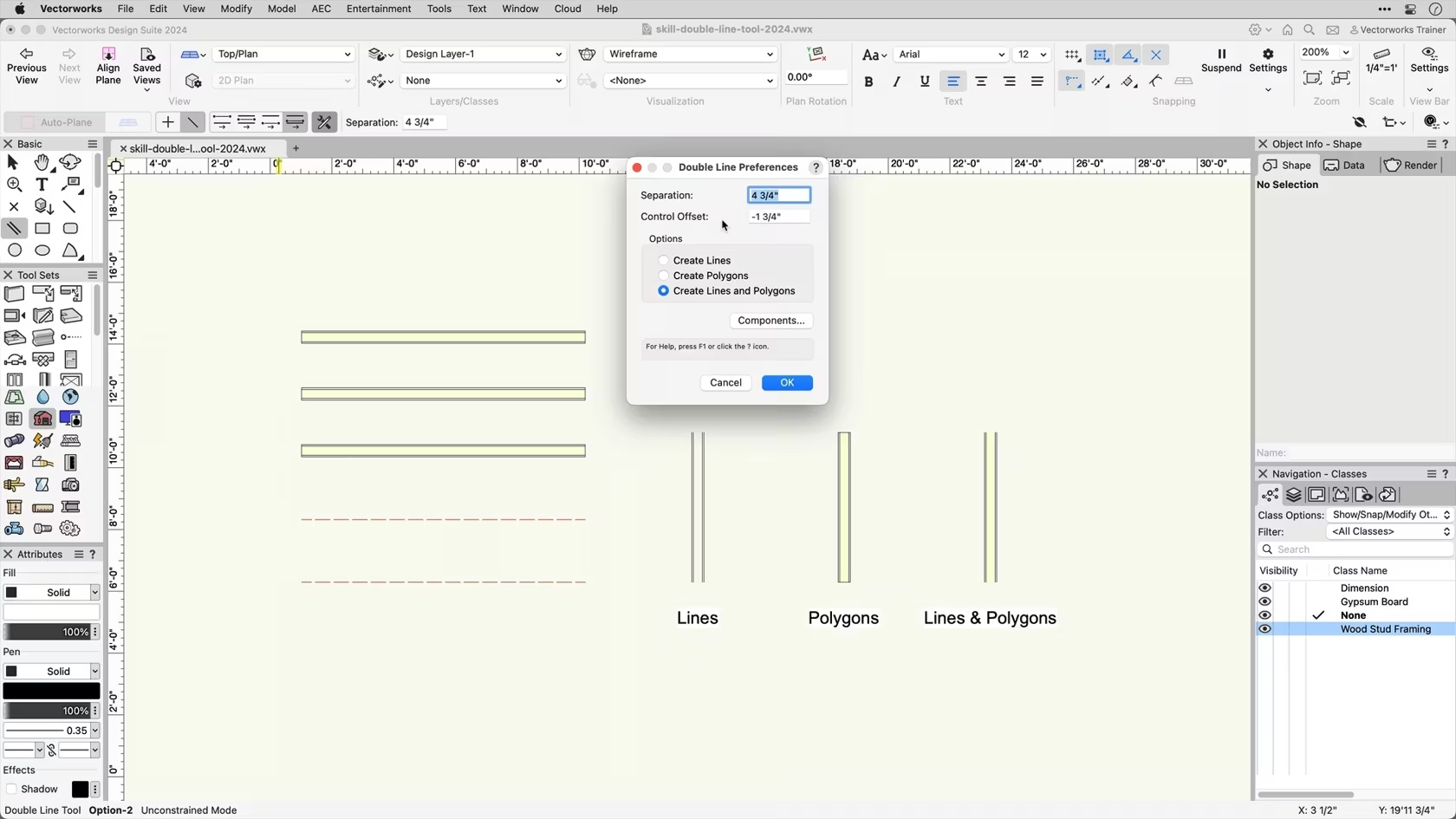Select unconstrained mode in tool bar
This screenshot has width=1456, height=819.
tap(193, 122)
